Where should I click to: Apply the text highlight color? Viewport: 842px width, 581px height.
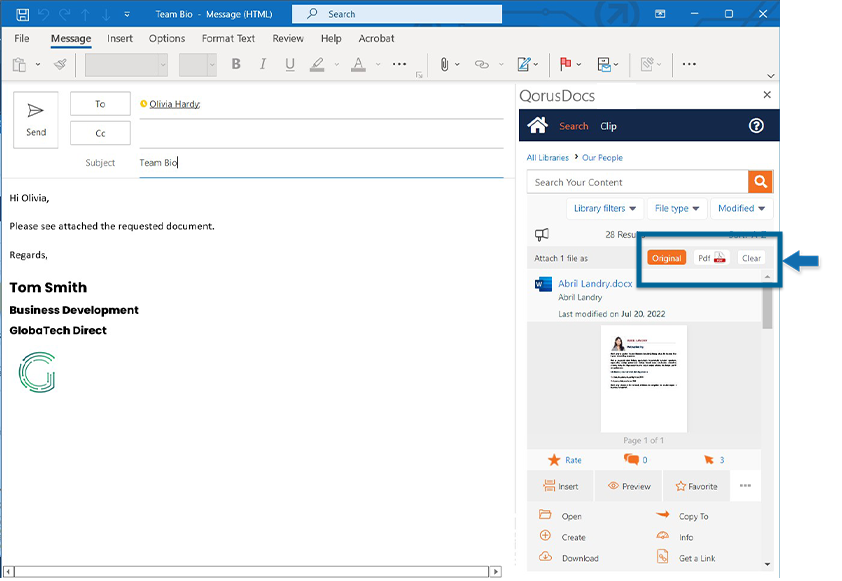[x=317, y=64]
